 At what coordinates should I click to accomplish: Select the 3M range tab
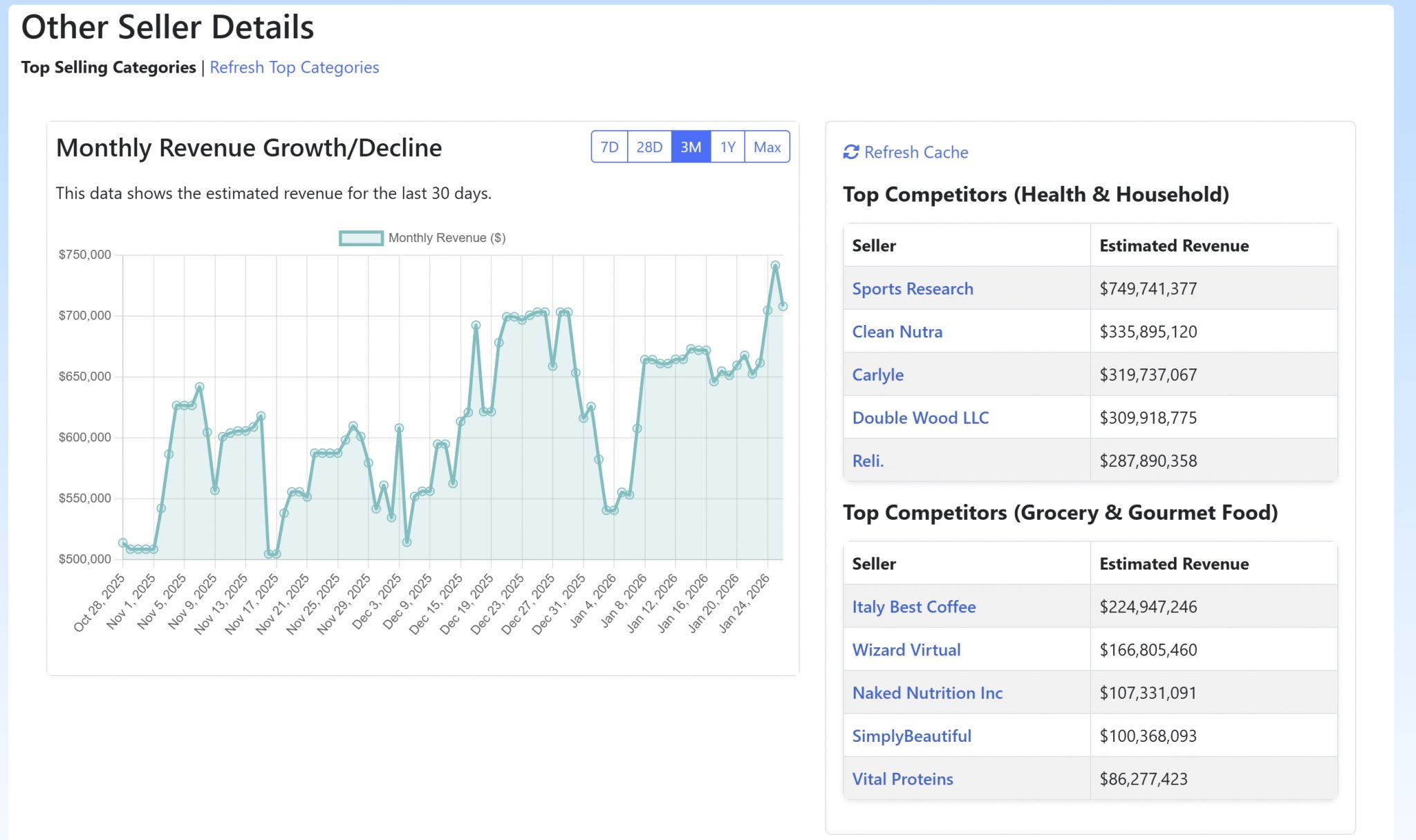691,147
